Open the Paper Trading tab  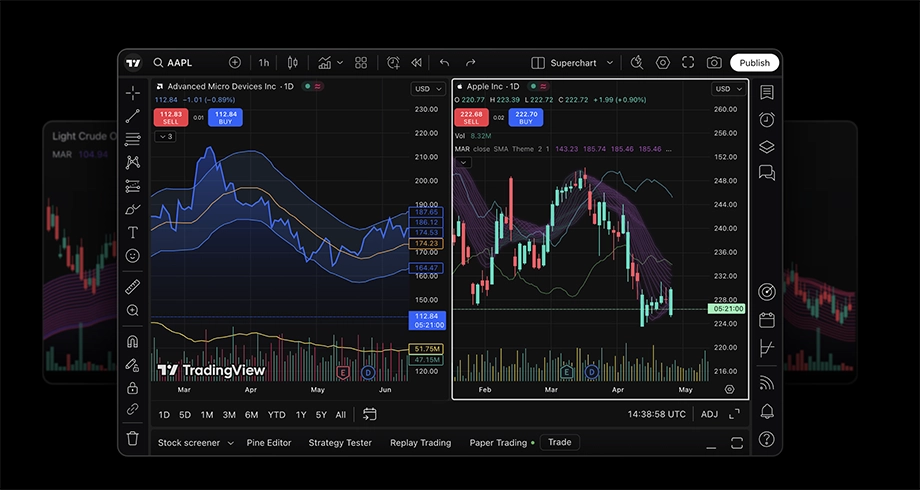pos(498,443)
